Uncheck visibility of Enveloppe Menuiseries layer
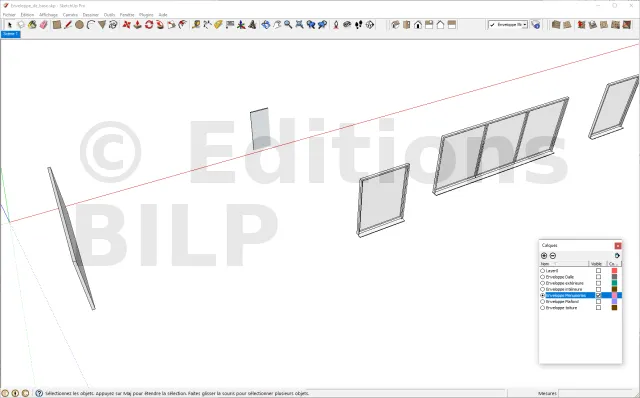The height and width of the screenshot is (398, 640). 598,295
